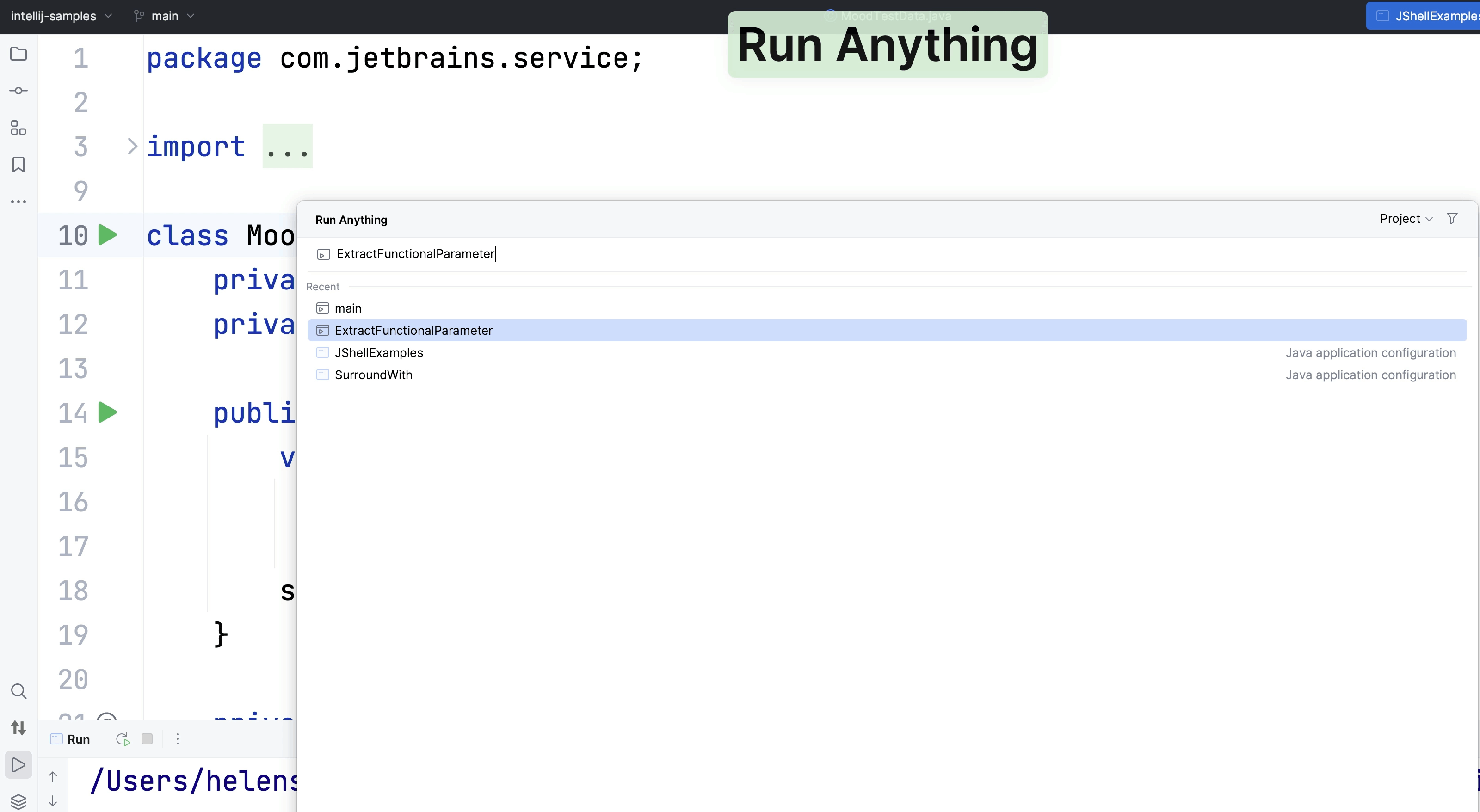Rerun the program in the Run panel

click(122, 740)
